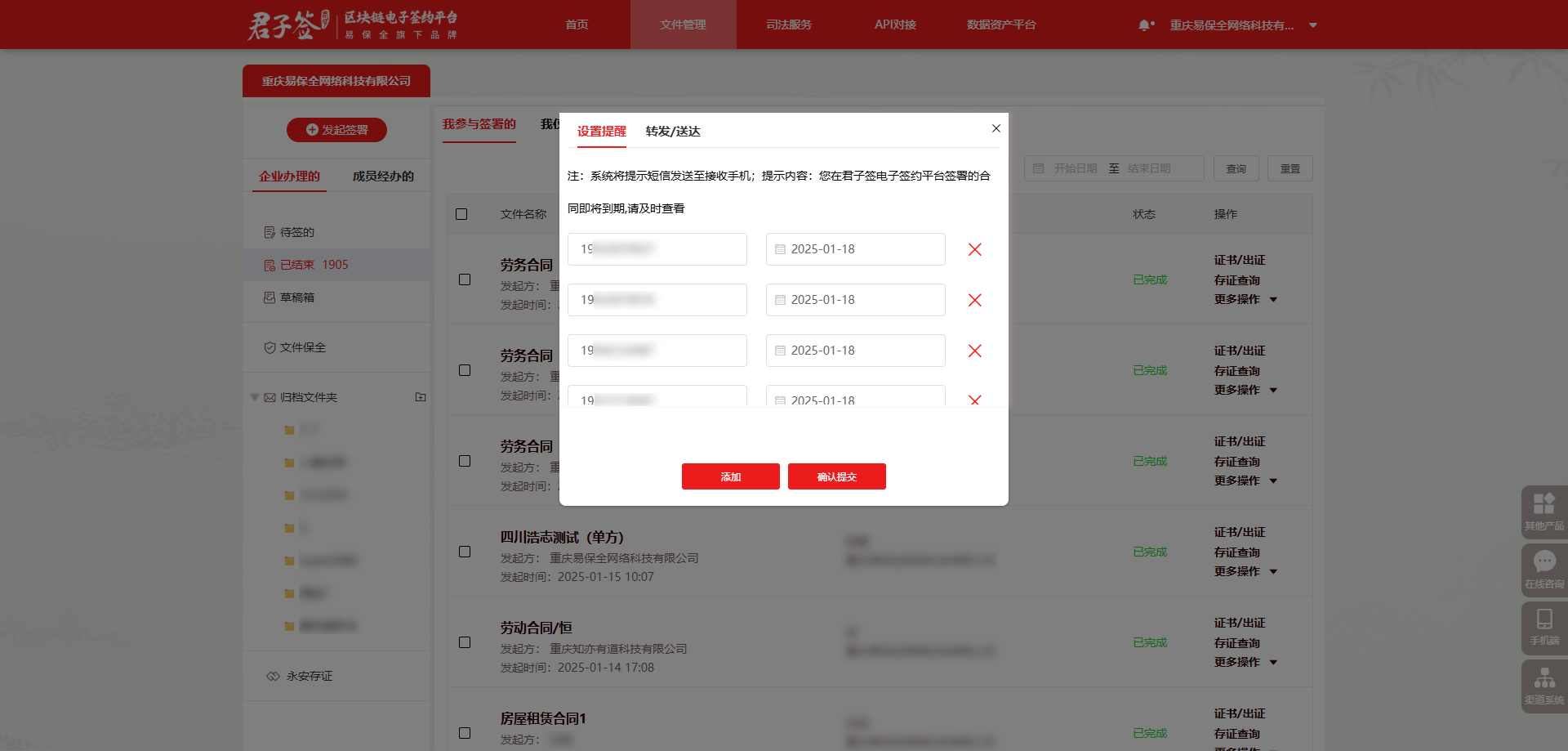
Task: Click the first reminder phone number field
Action: pyautogui.click(x=657, y=249)
